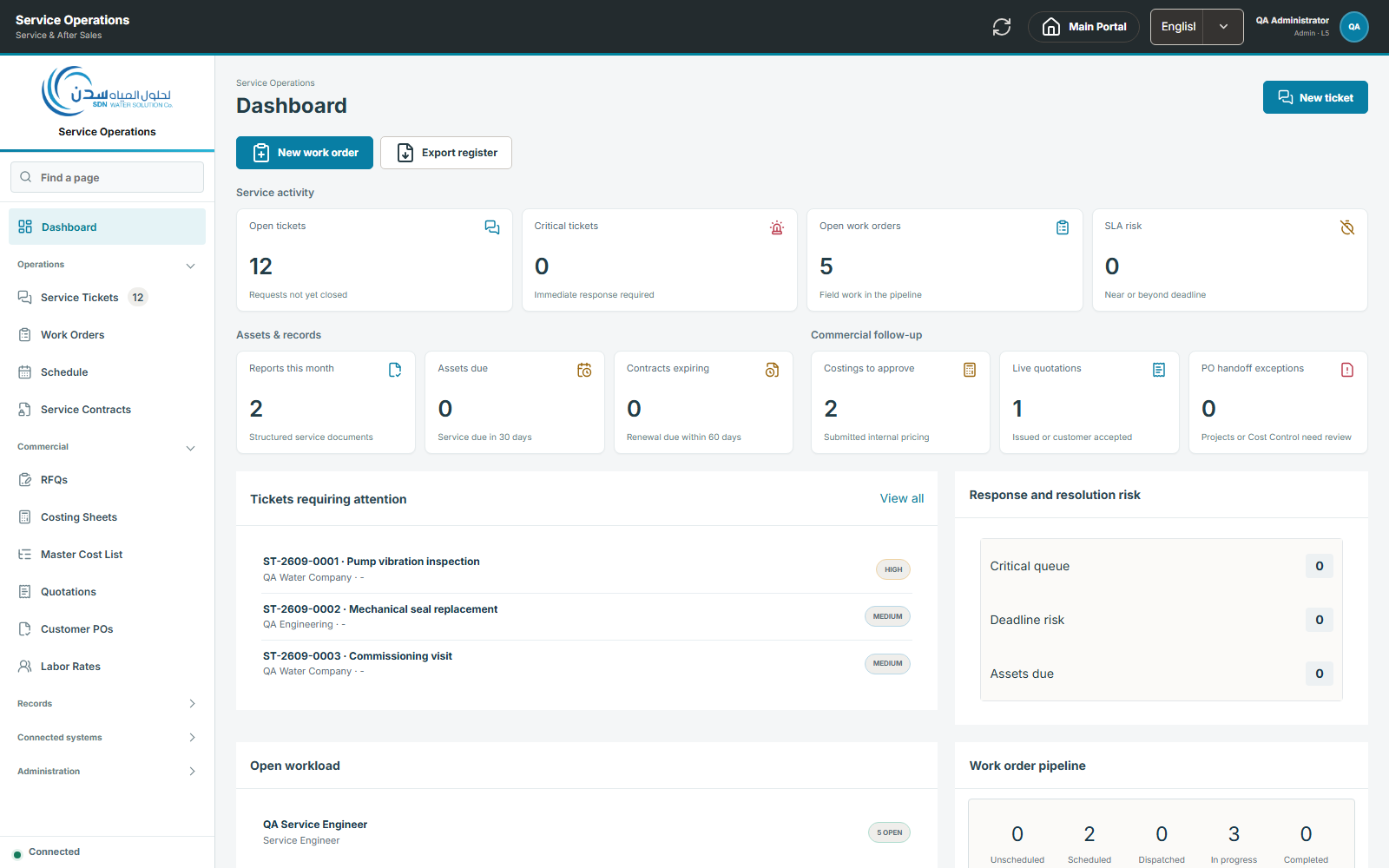Open ticket ST-2609-0003 Commissioning visit
The width and height of the screenshot is (1389, 868).
[587, 663]
